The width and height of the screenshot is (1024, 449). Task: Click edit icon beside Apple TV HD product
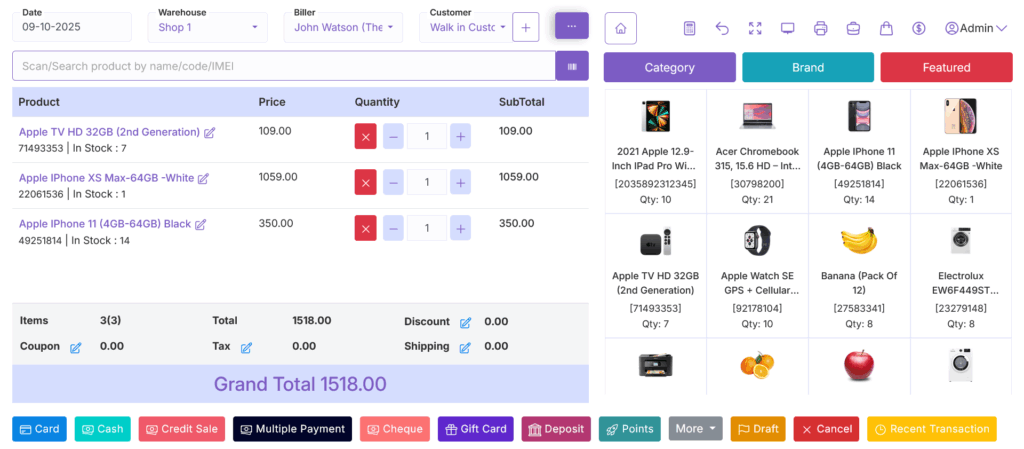(x=210, y=132)
